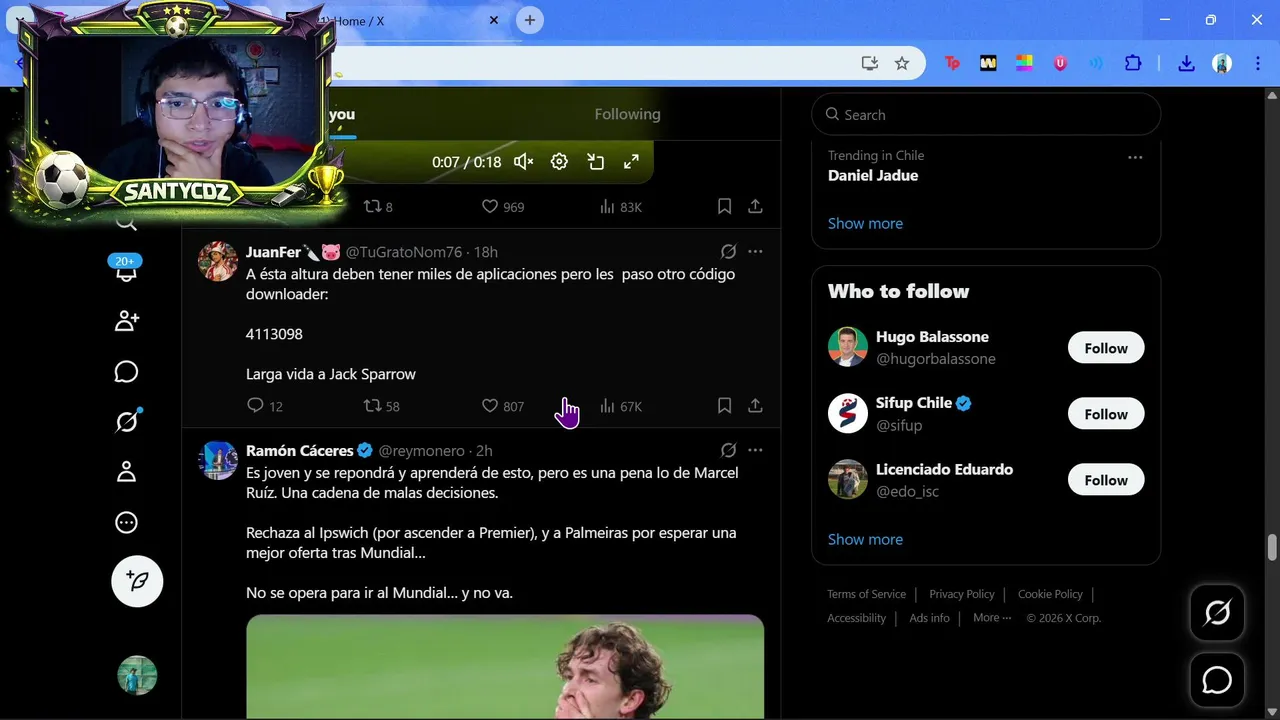Expand the More footer menu

[x=992, y=618]
